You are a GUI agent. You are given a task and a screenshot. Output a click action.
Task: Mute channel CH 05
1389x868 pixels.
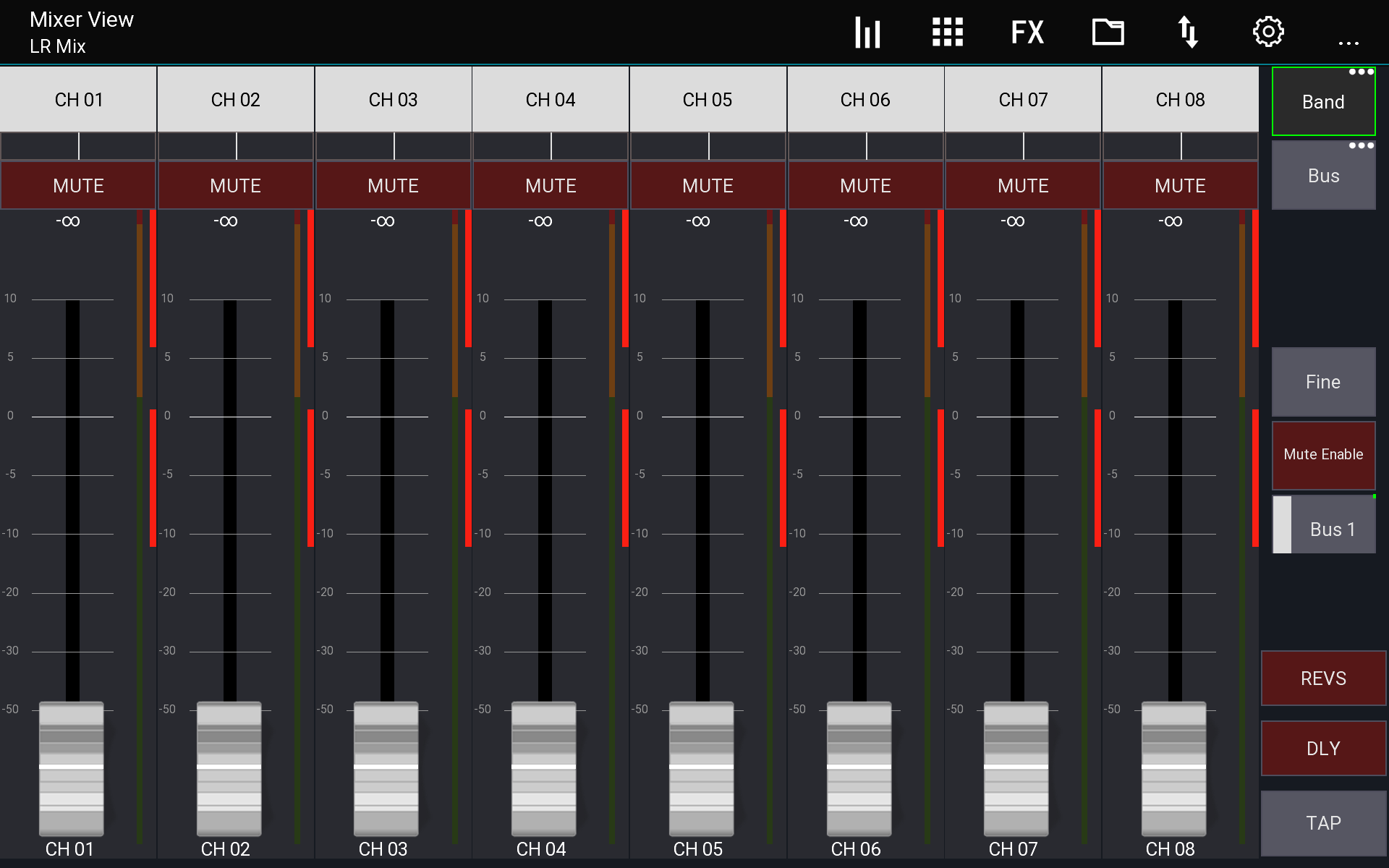click(x=708, y=185)
